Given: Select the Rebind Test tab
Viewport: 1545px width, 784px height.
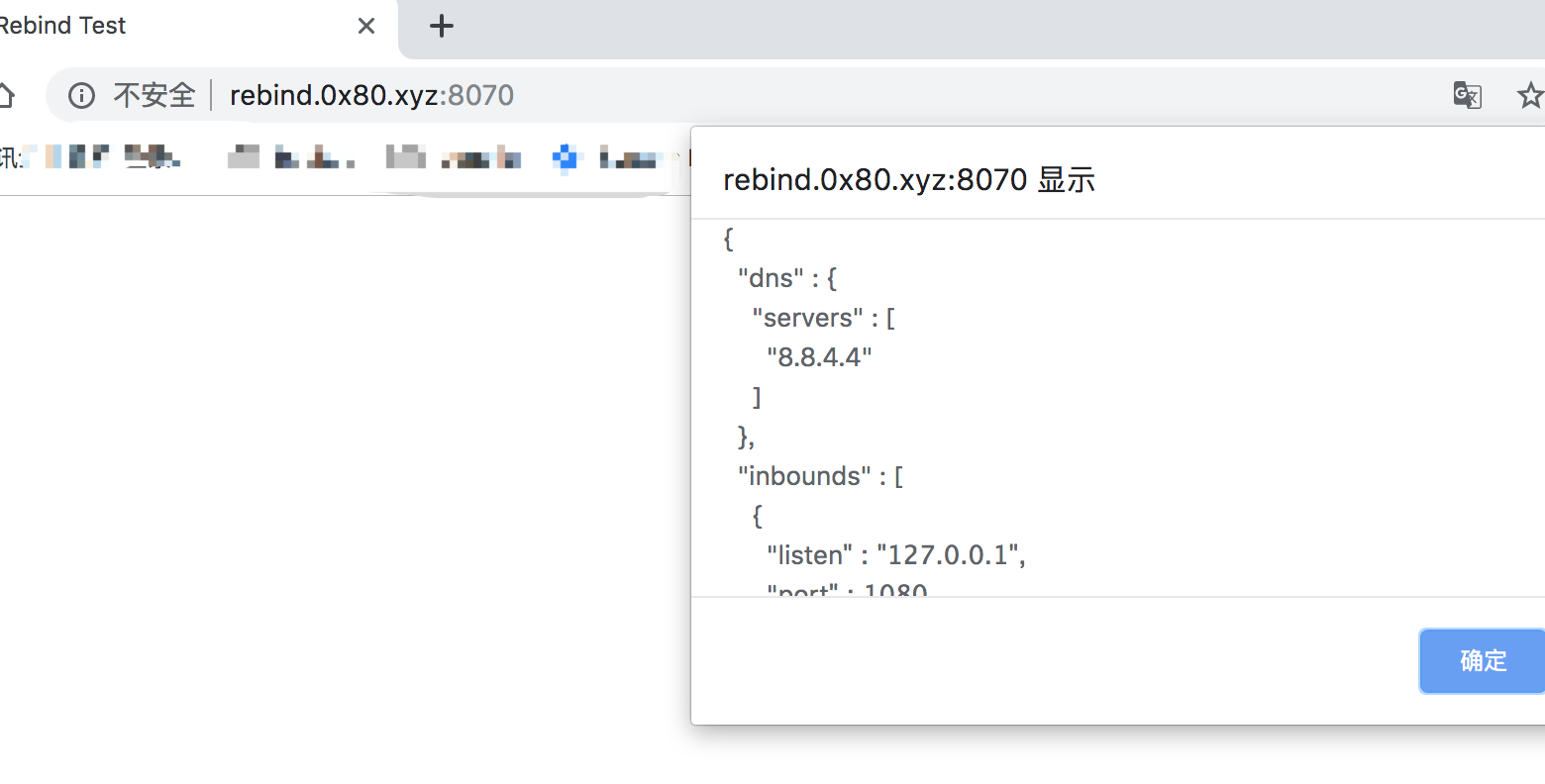Looking at the screenshot, I should [198, 28].
